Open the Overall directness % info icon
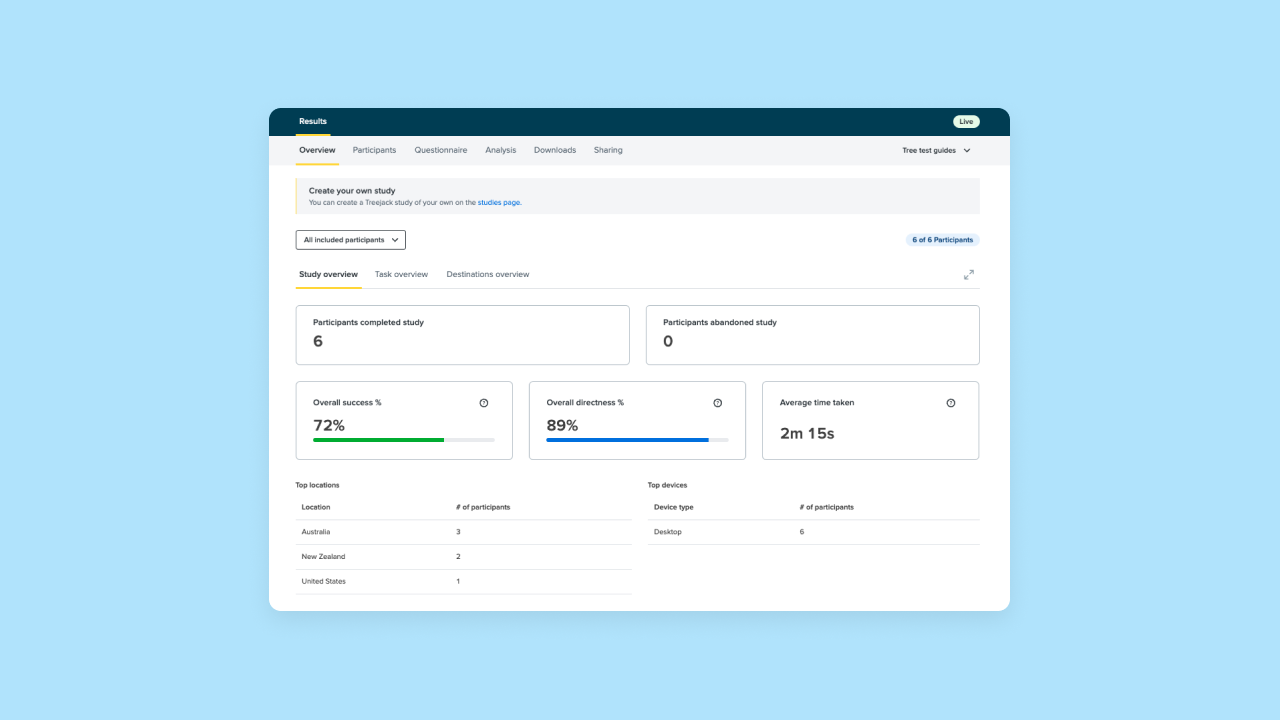 point(718,402)
